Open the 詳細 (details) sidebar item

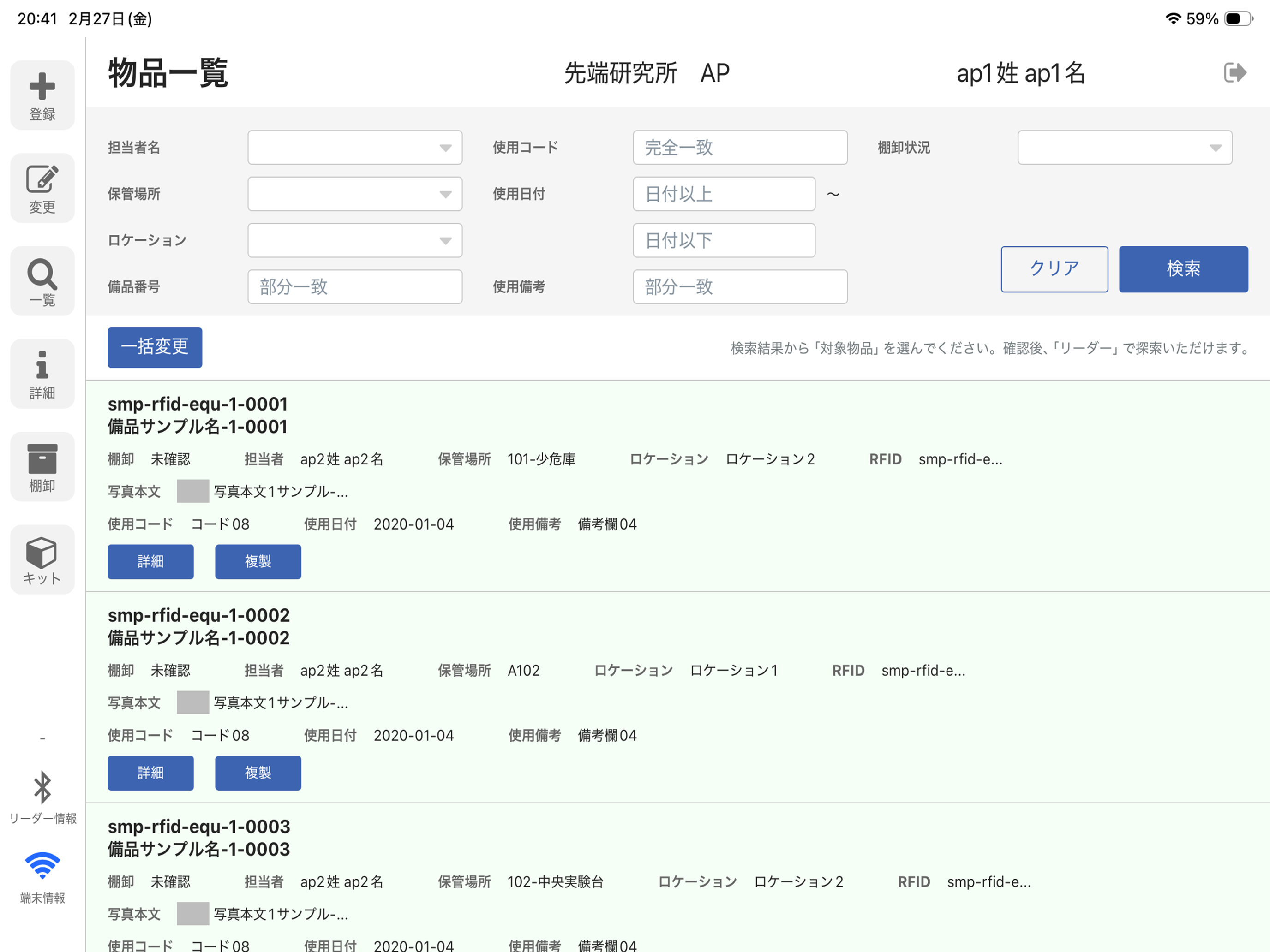click(42, 374)
